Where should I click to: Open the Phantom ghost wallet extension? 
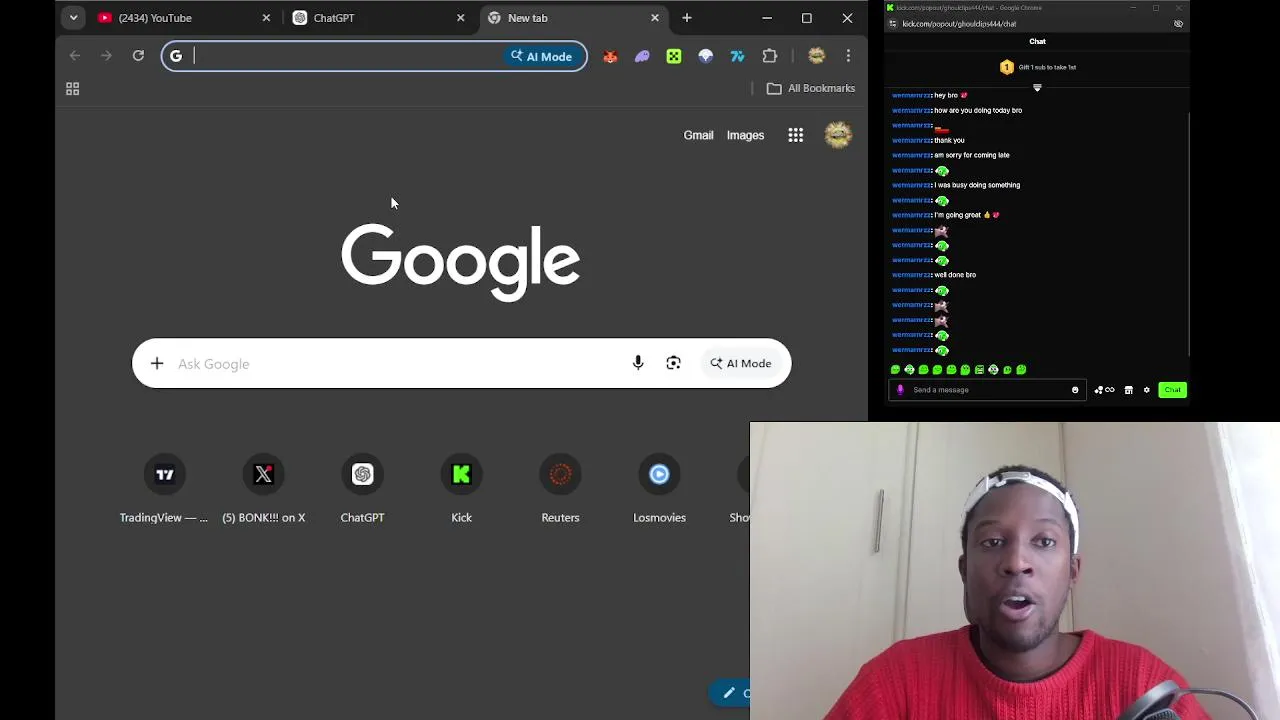(x=642, y=56)
